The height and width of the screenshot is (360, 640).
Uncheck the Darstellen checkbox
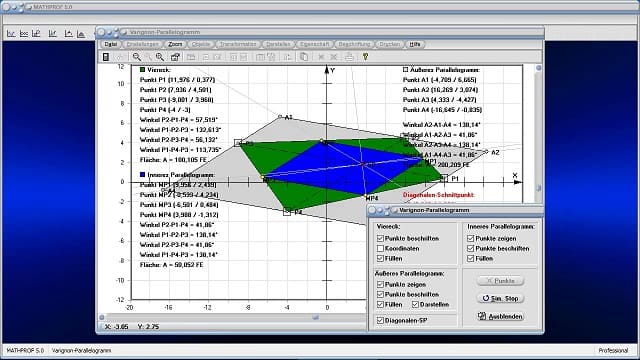point(416,304)
